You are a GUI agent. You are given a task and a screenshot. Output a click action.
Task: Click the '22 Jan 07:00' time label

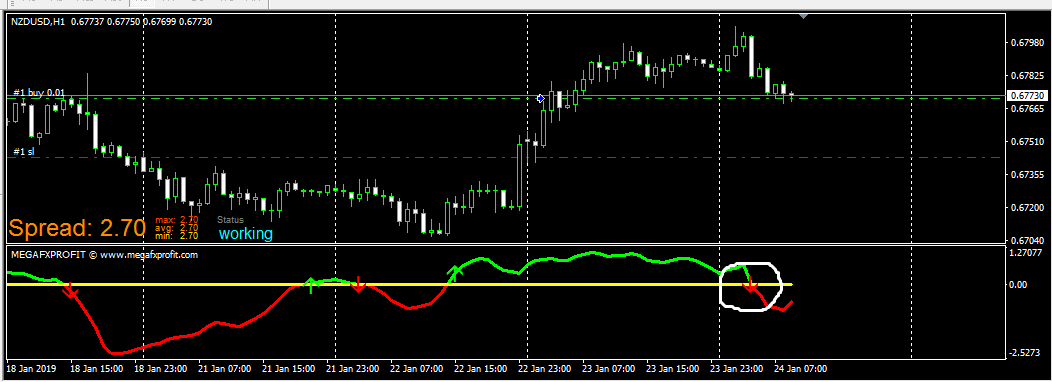(417, 369)
